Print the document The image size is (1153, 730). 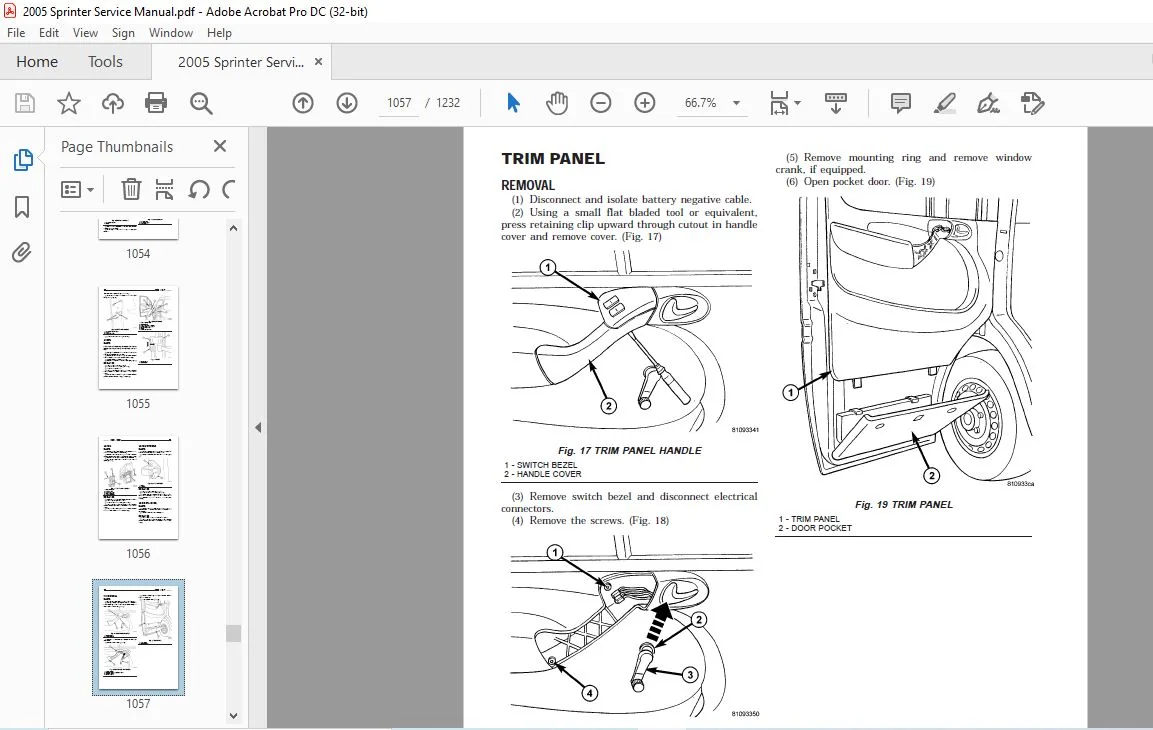tap(156, 103)
